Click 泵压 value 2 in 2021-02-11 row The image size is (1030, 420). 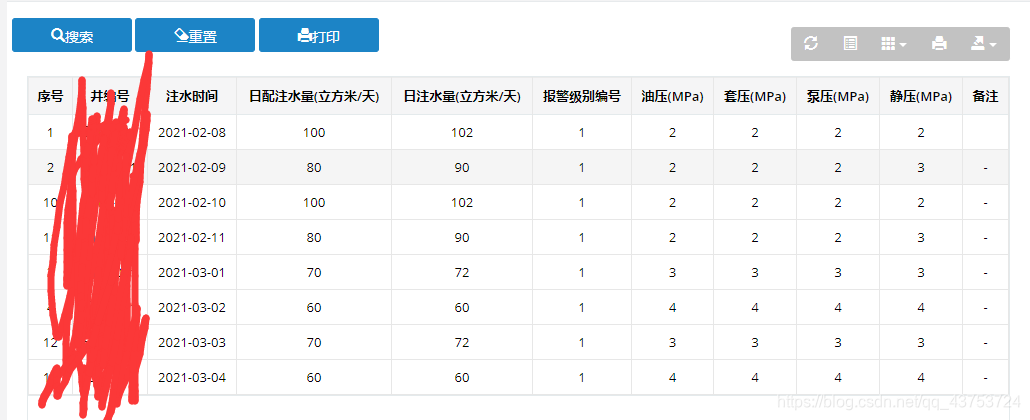click(x=838, y=237)
